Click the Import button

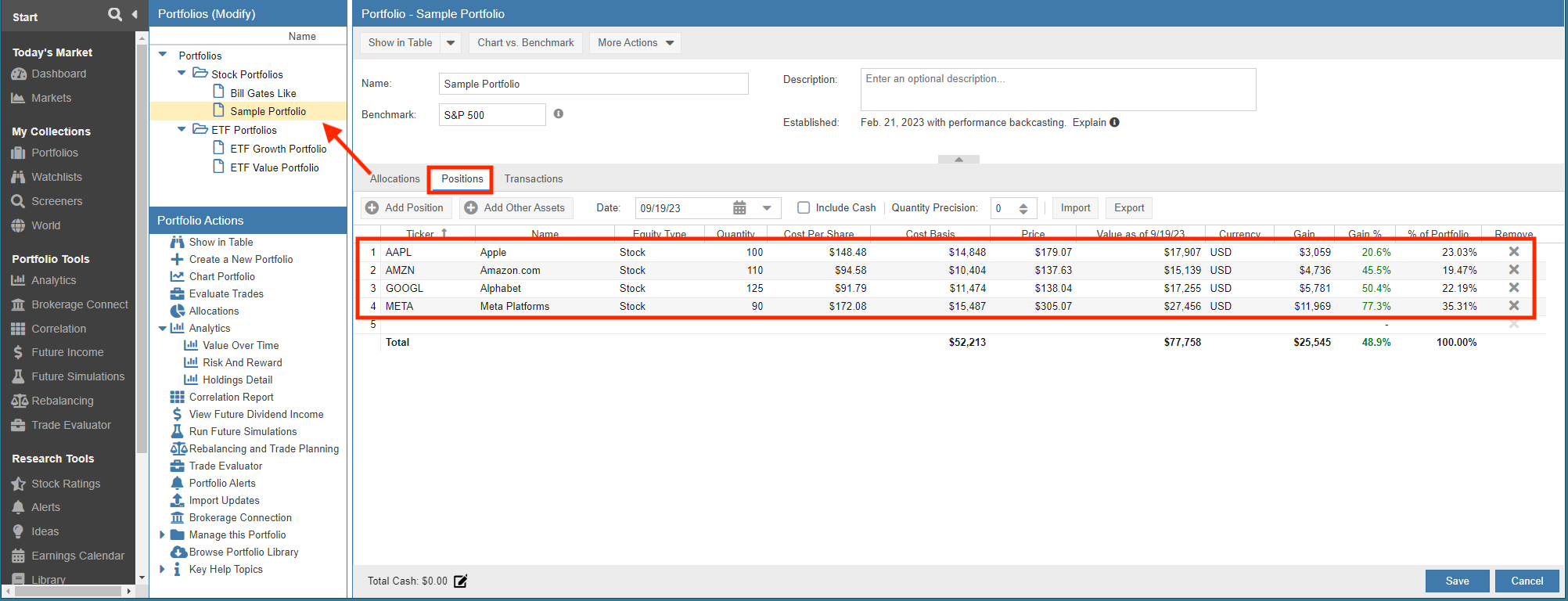(1075, 207)
